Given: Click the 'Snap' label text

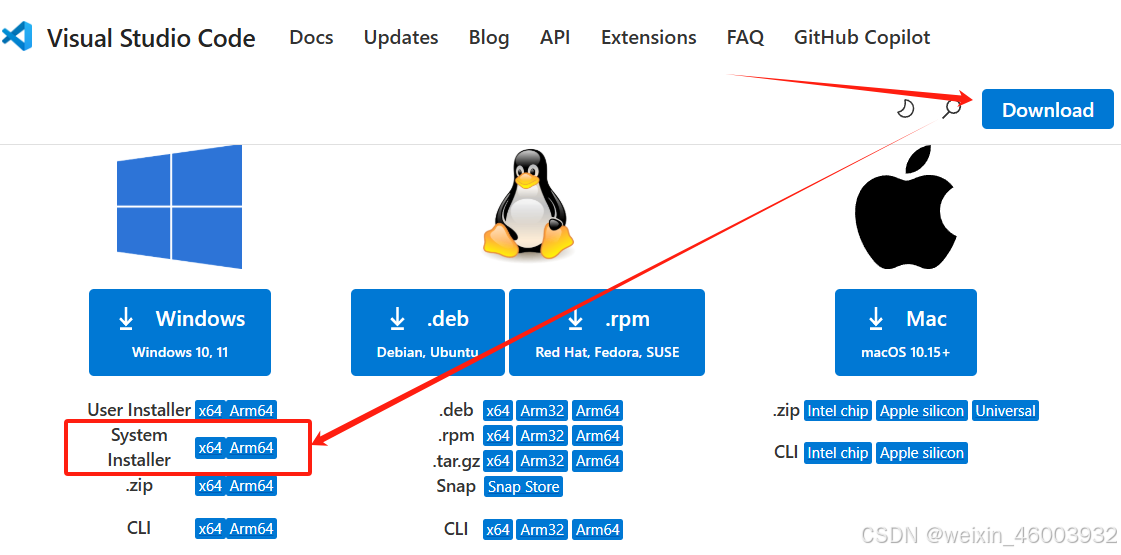Looking at the screenshot, I should (456, 486).
